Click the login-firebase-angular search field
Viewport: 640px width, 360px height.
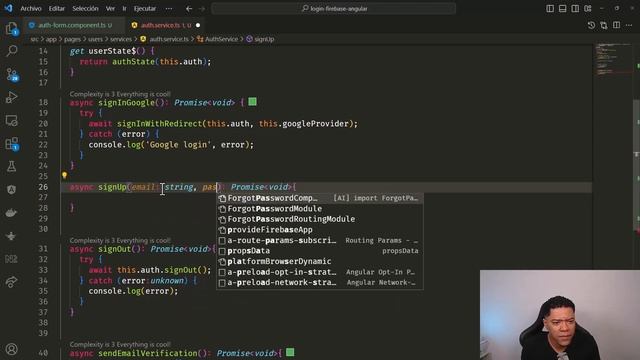coord(333,8)
